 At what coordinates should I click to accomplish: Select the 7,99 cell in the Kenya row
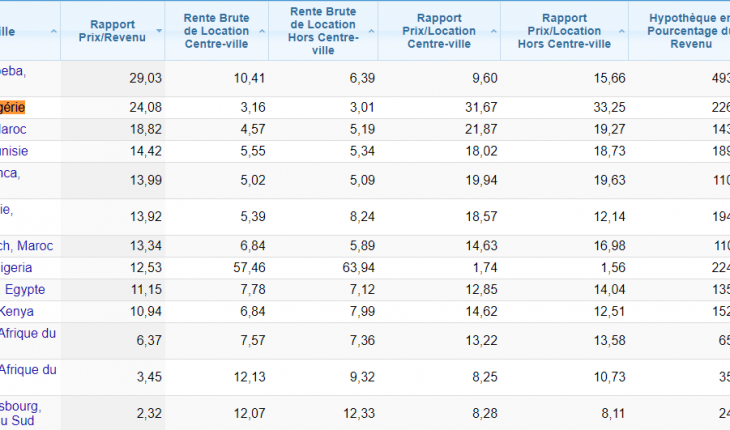click(362, 311)
